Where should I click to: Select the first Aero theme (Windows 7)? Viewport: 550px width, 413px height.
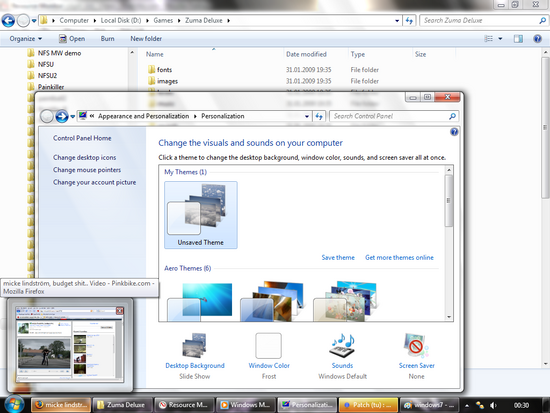click(200, 301)
